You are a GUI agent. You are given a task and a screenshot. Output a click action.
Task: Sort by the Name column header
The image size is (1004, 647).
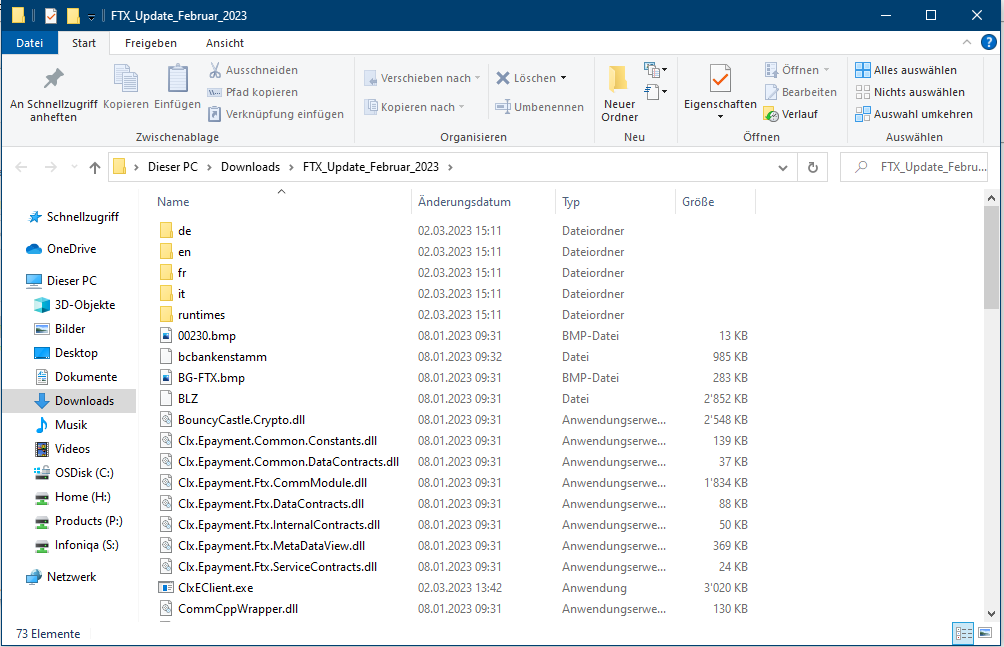click(x=173, y=202)
